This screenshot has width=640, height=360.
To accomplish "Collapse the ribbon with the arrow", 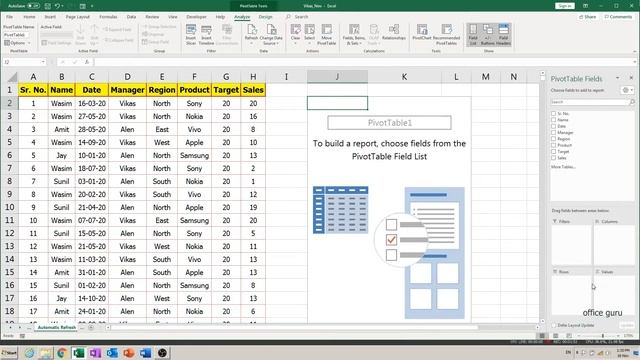I will (635, 51).
